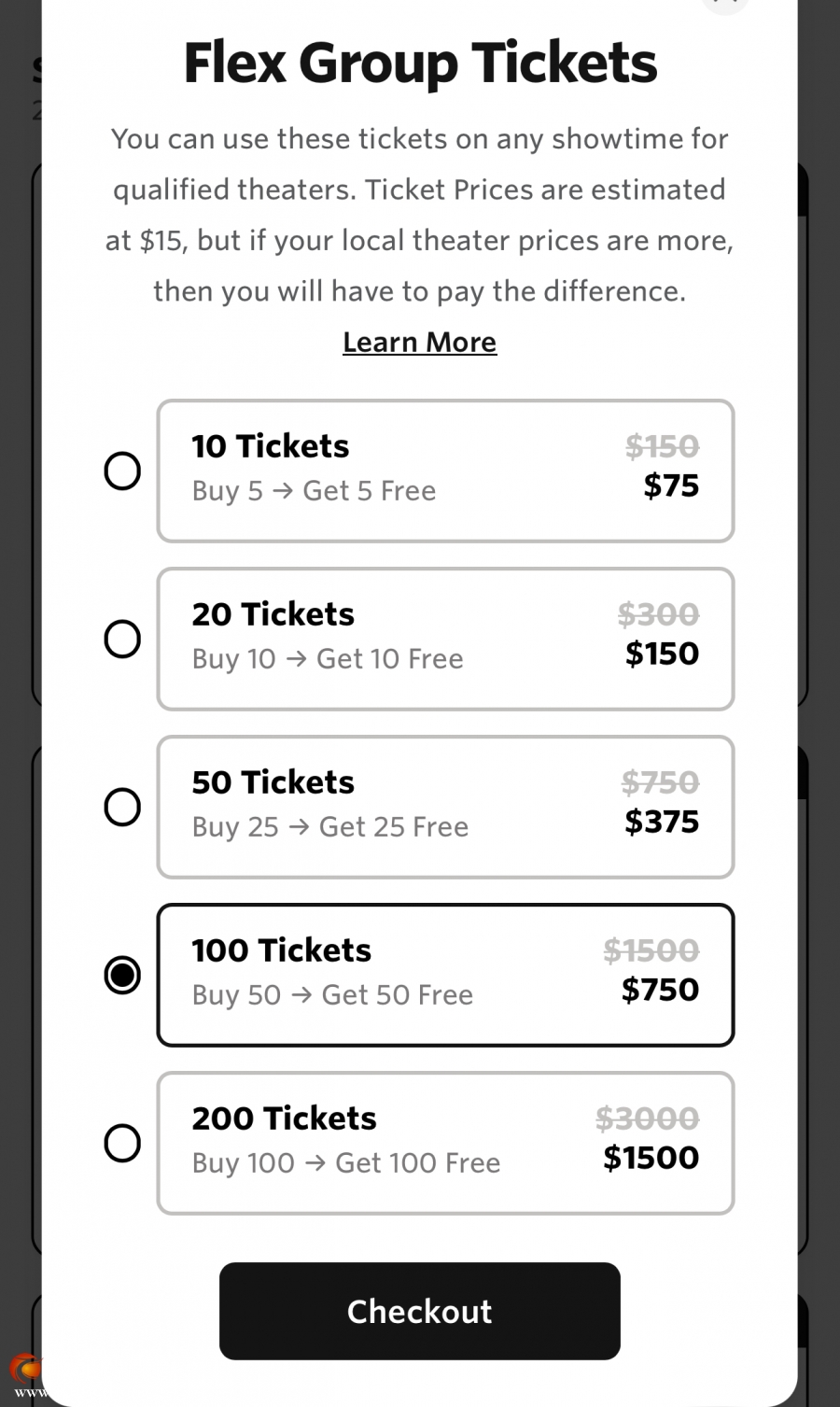Viewport: 840px width, 1407px height.
Task: Click the "10 Tickets" card title
Action: [270, 446]
